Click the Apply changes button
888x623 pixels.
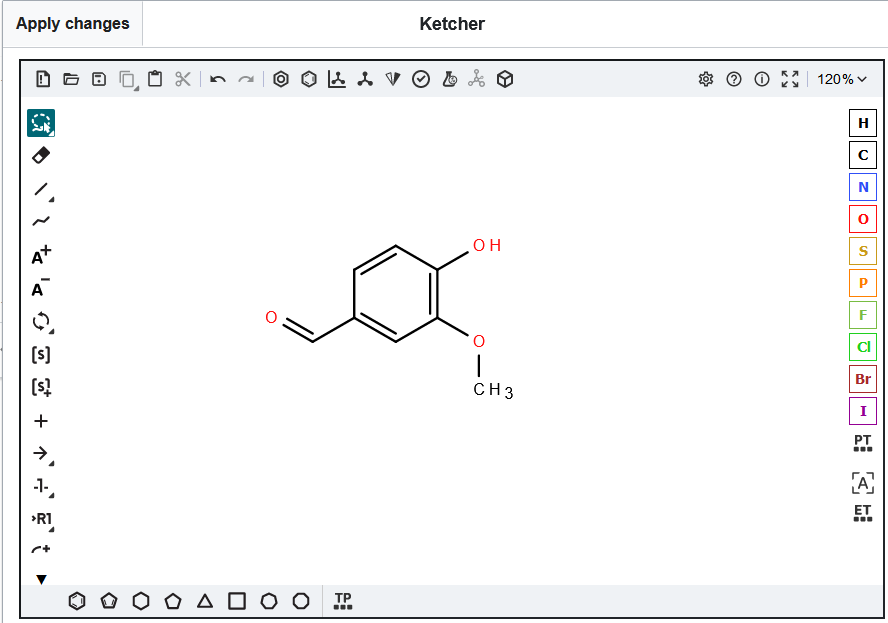click(x=72, y=24)
